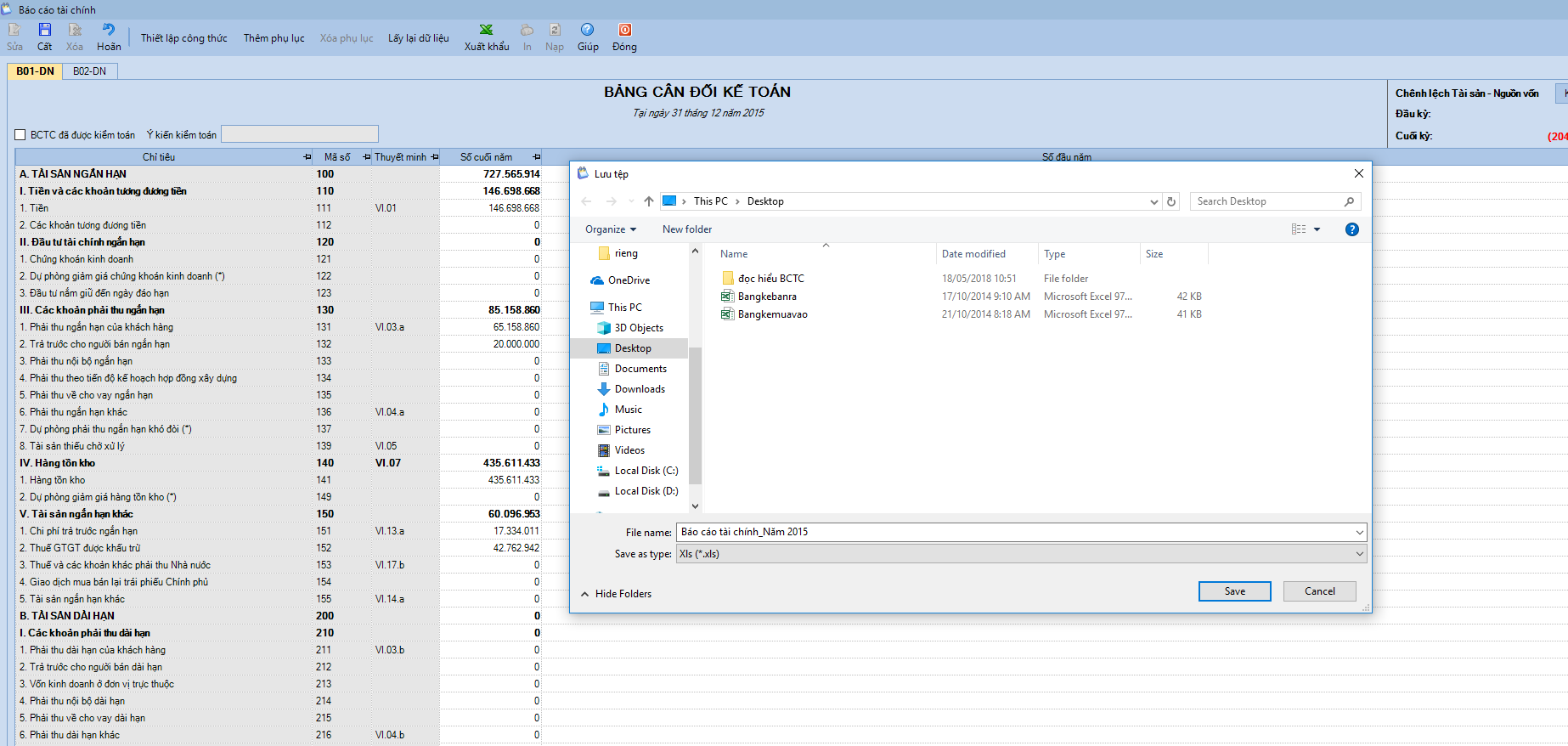This screenshot has width=1568, height=746.
Task: Click the Cancel button
Action: pos(1320,591)
